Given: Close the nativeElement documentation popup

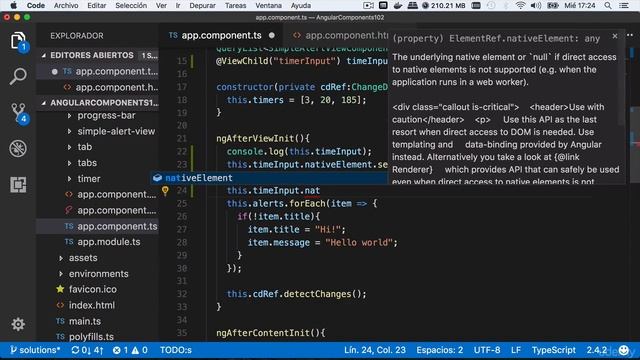Looking at the screenshot, I should pyautogui.click(x=615, y=36).
